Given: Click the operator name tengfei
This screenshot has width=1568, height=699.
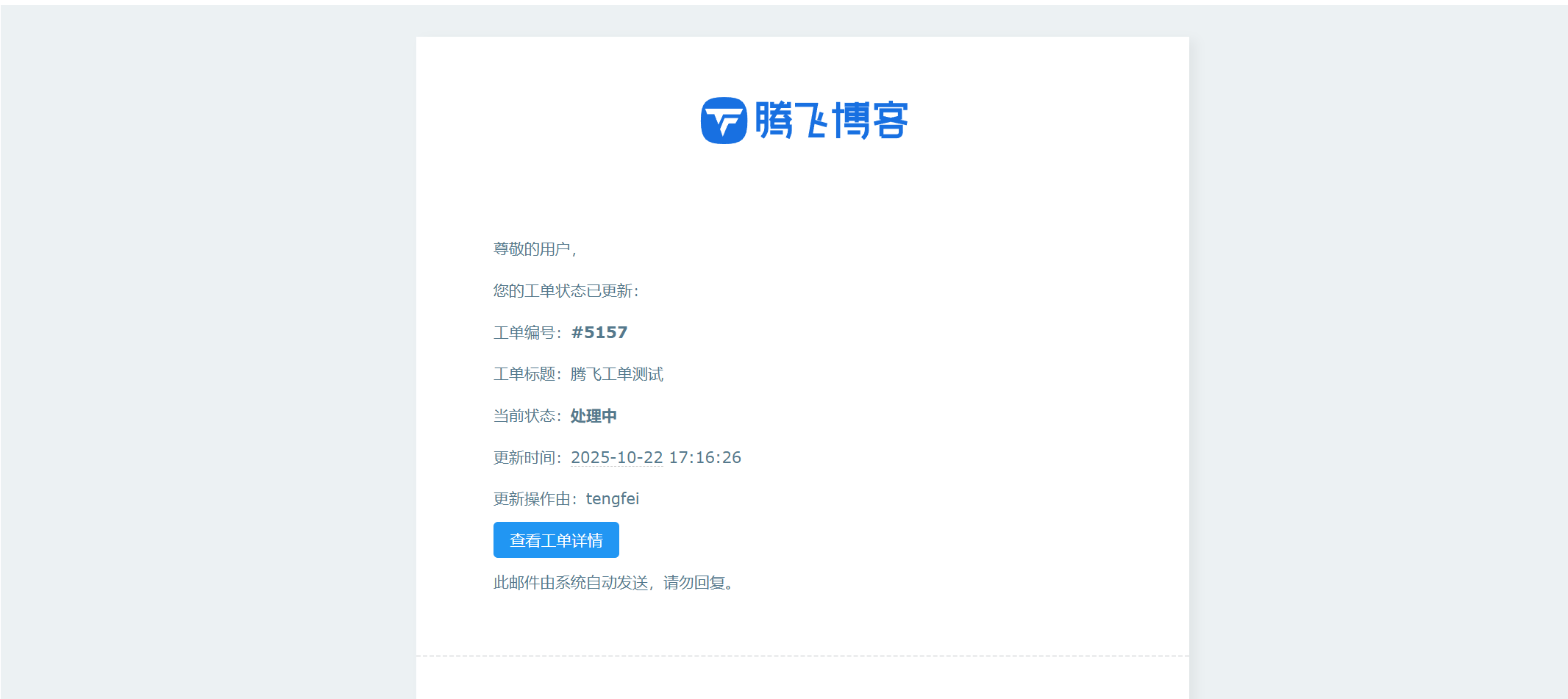Looking at the screenshot, I should (613, 498).
